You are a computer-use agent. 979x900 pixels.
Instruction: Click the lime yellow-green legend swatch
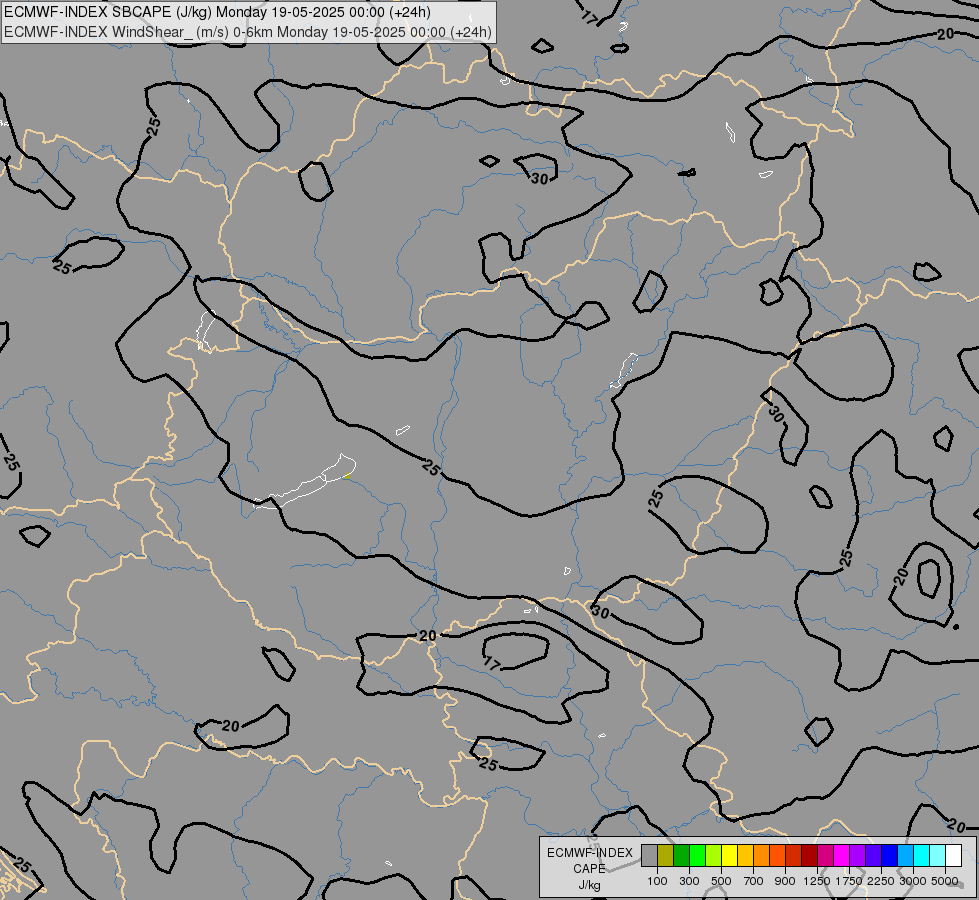[x=713, y=855]
